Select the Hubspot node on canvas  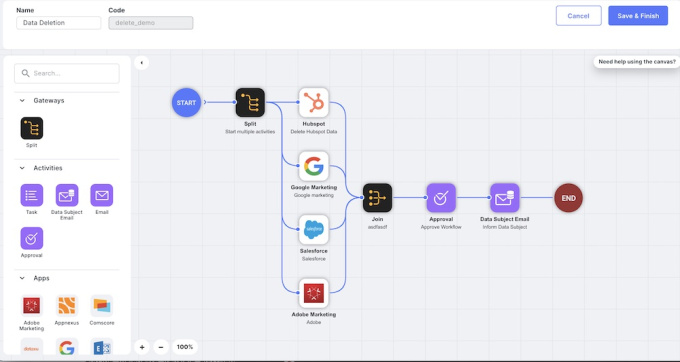click(x=314, y=103)
